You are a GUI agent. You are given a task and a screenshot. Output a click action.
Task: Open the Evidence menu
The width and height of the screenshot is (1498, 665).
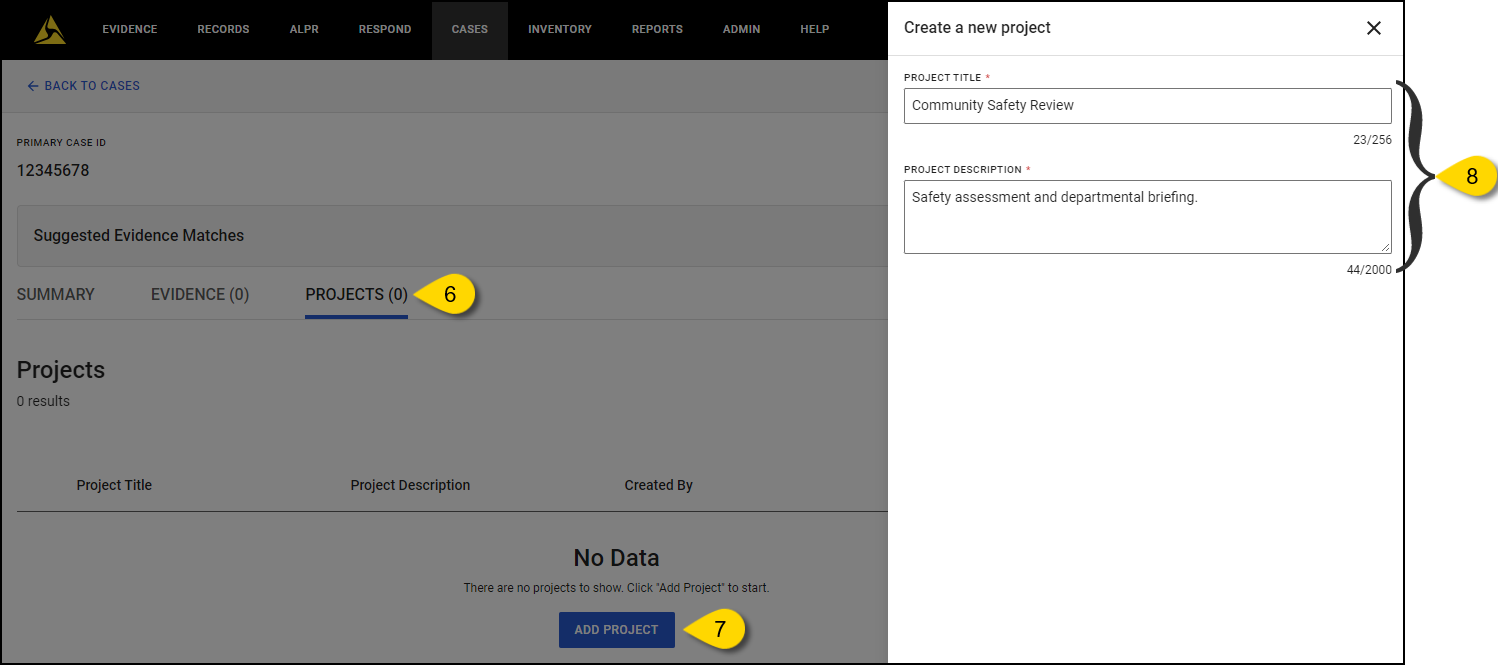pos(129,30)
